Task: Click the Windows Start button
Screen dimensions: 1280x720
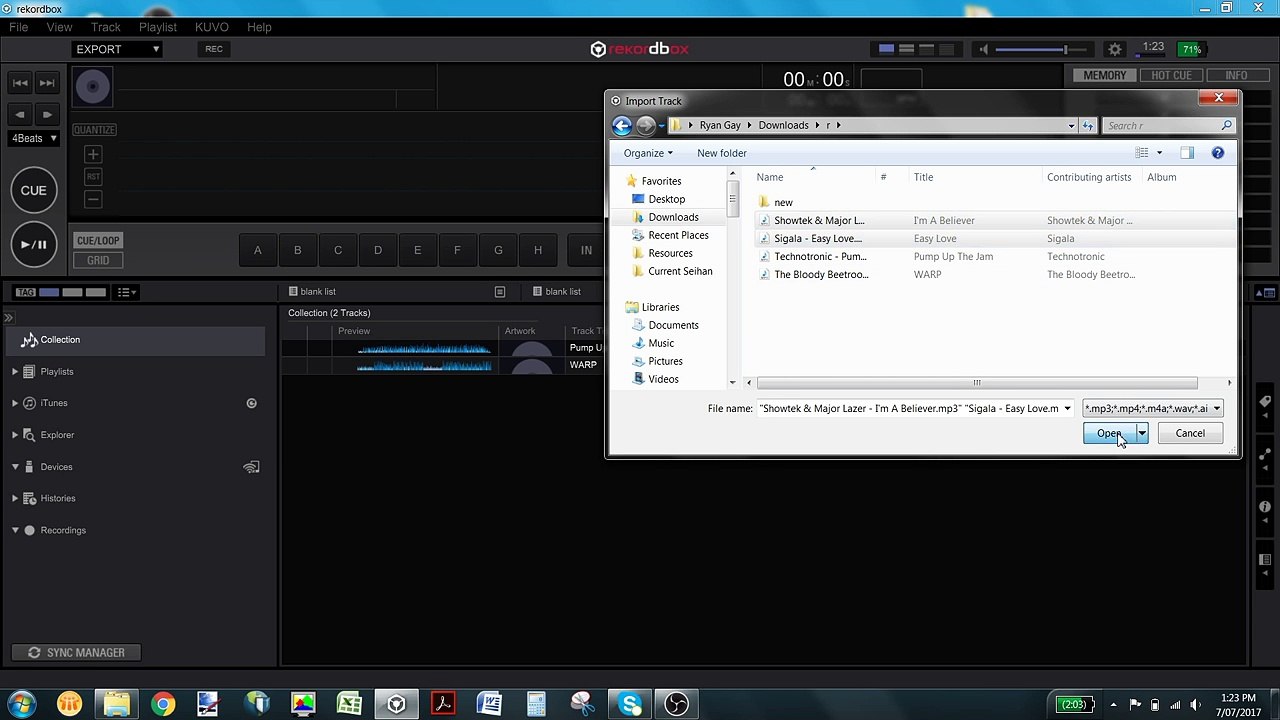Action: tap(21, 704)
